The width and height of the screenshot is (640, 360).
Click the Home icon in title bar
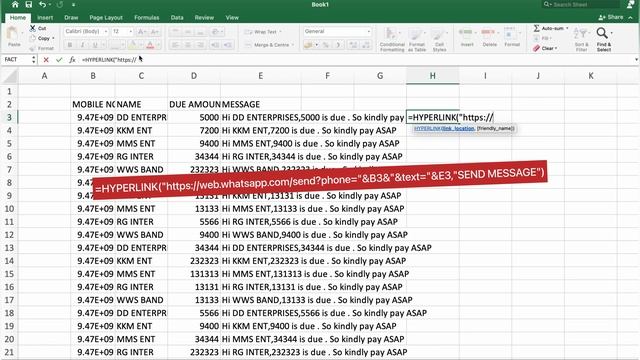pyautogui.click(x=15, y=4)
